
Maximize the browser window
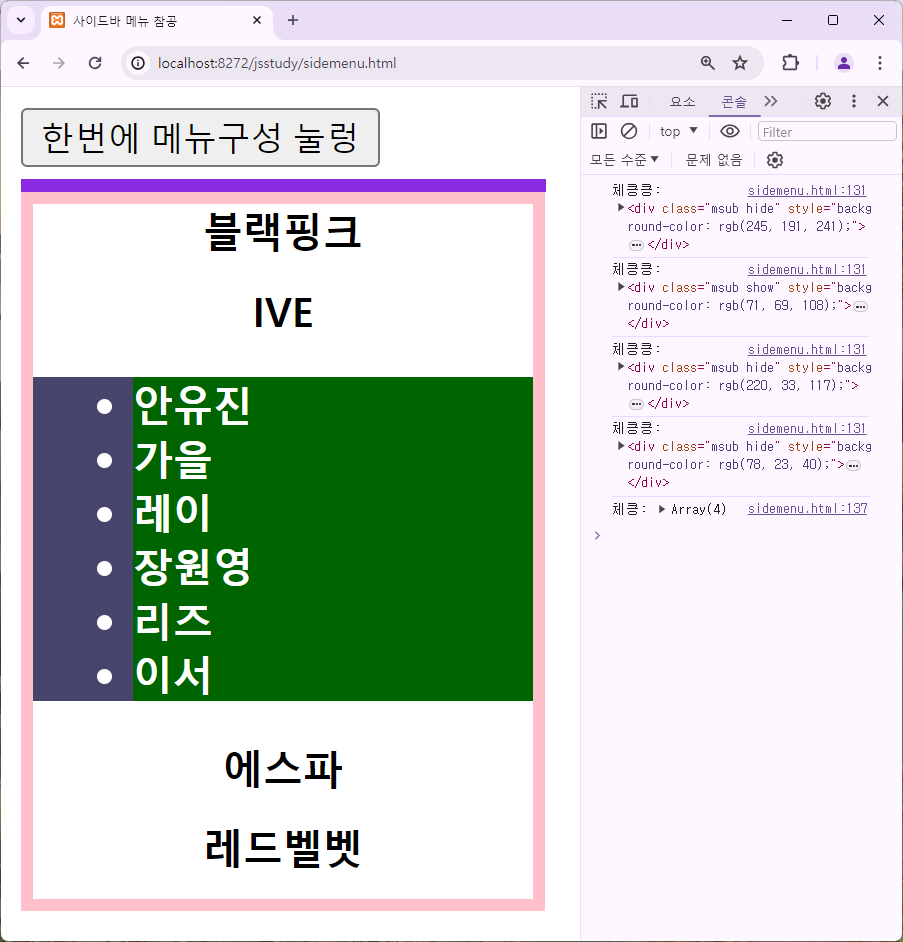833,20
